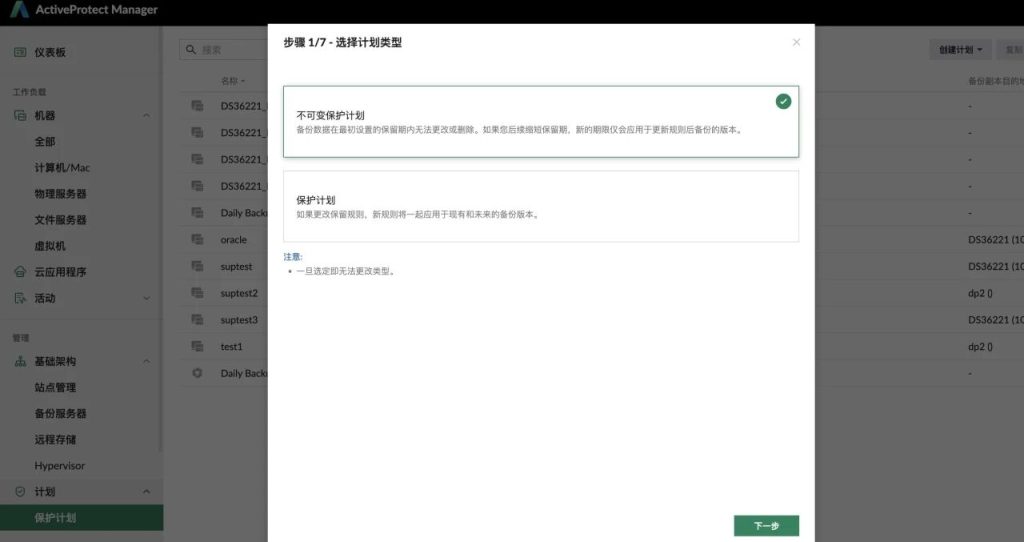The width and height of the screenshot is (1024, 542).
Task: Click the 活动 activity icon in sidebar
Action: pos(20,298)
